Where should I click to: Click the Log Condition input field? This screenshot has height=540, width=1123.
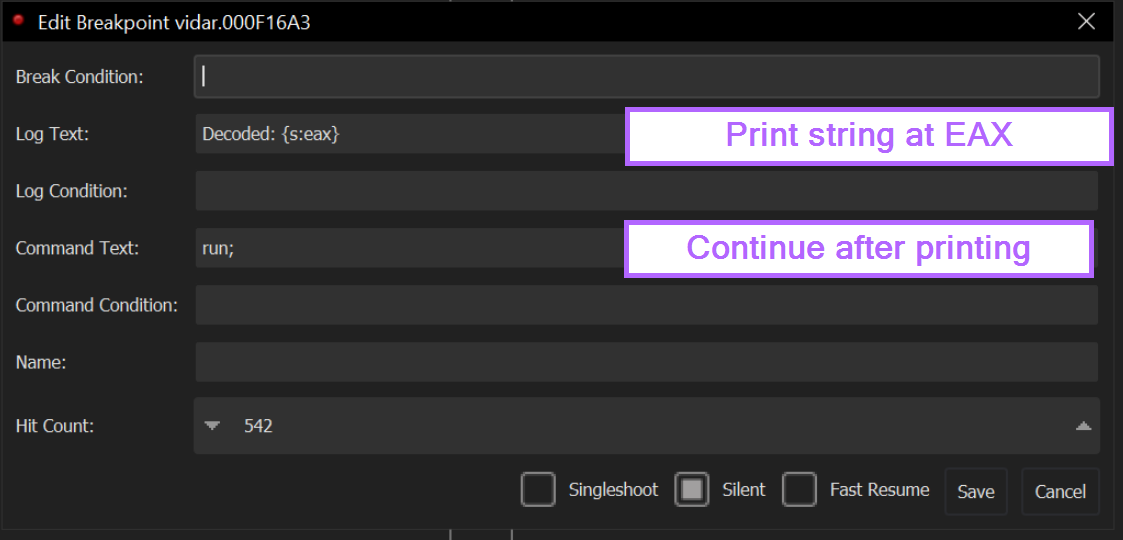tap(646, 191)
